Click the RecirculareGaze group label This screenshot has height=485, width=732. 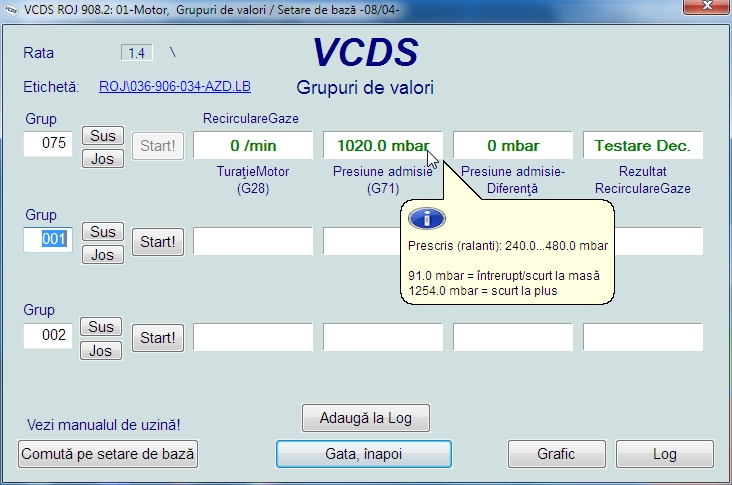[x=251, y=119]
